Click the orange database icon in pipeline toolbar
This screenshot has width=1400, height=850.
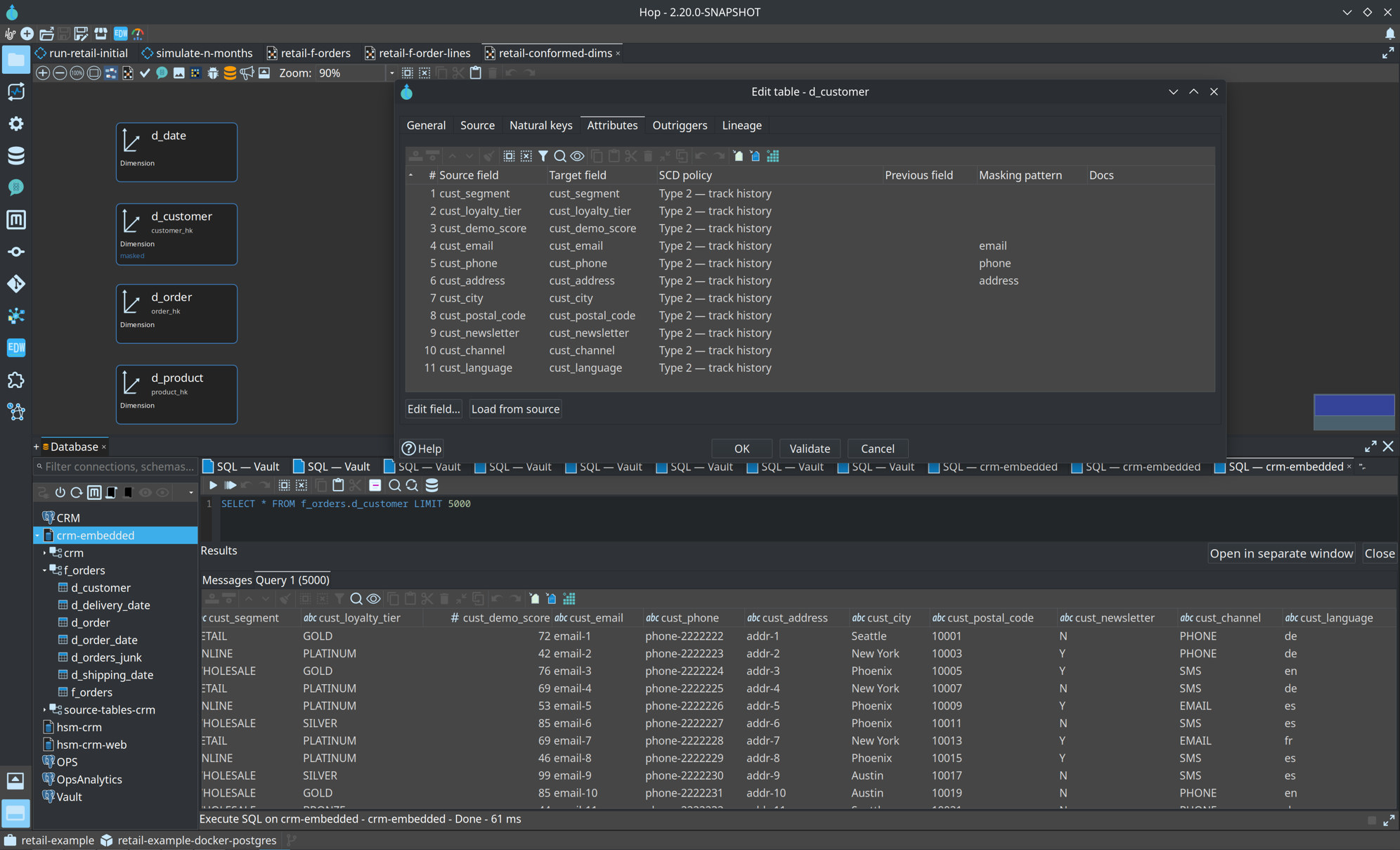[x=230, y=73]
